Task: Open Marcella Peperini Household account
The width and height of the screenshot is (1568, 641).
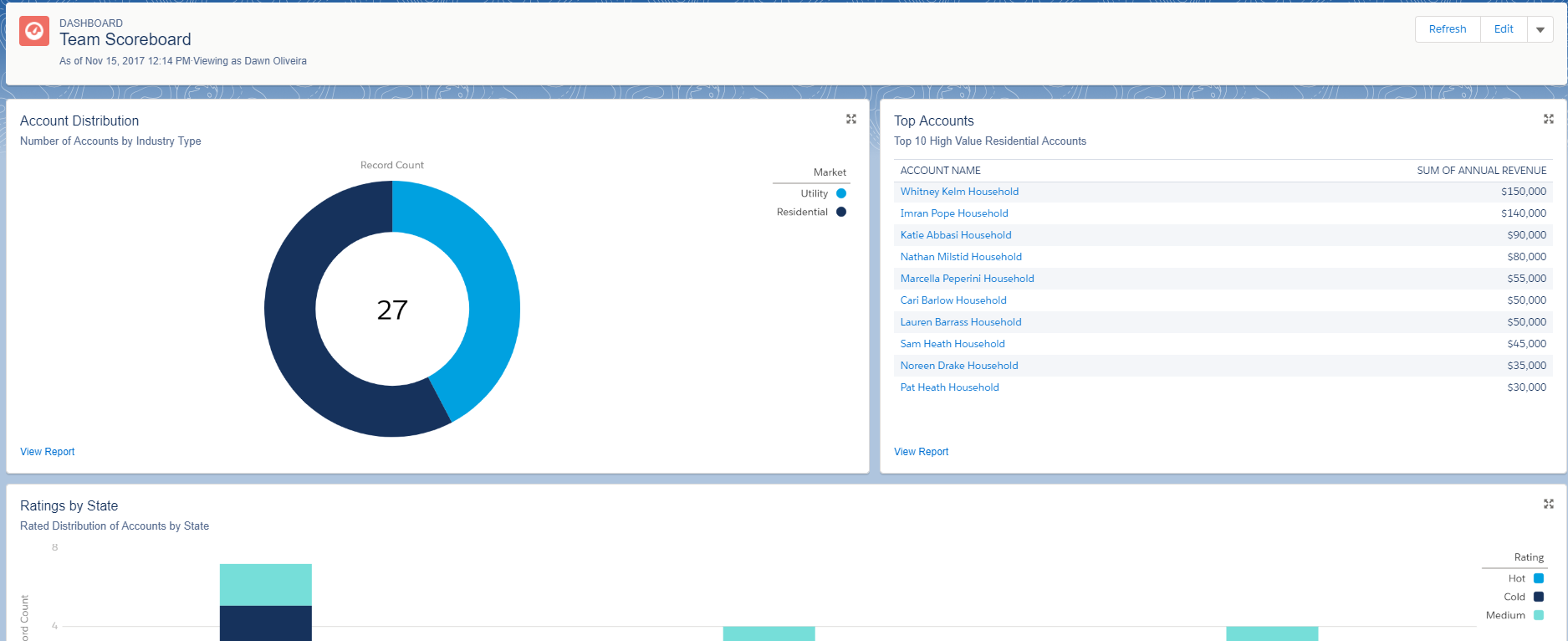Action: [x=968, y=279]
